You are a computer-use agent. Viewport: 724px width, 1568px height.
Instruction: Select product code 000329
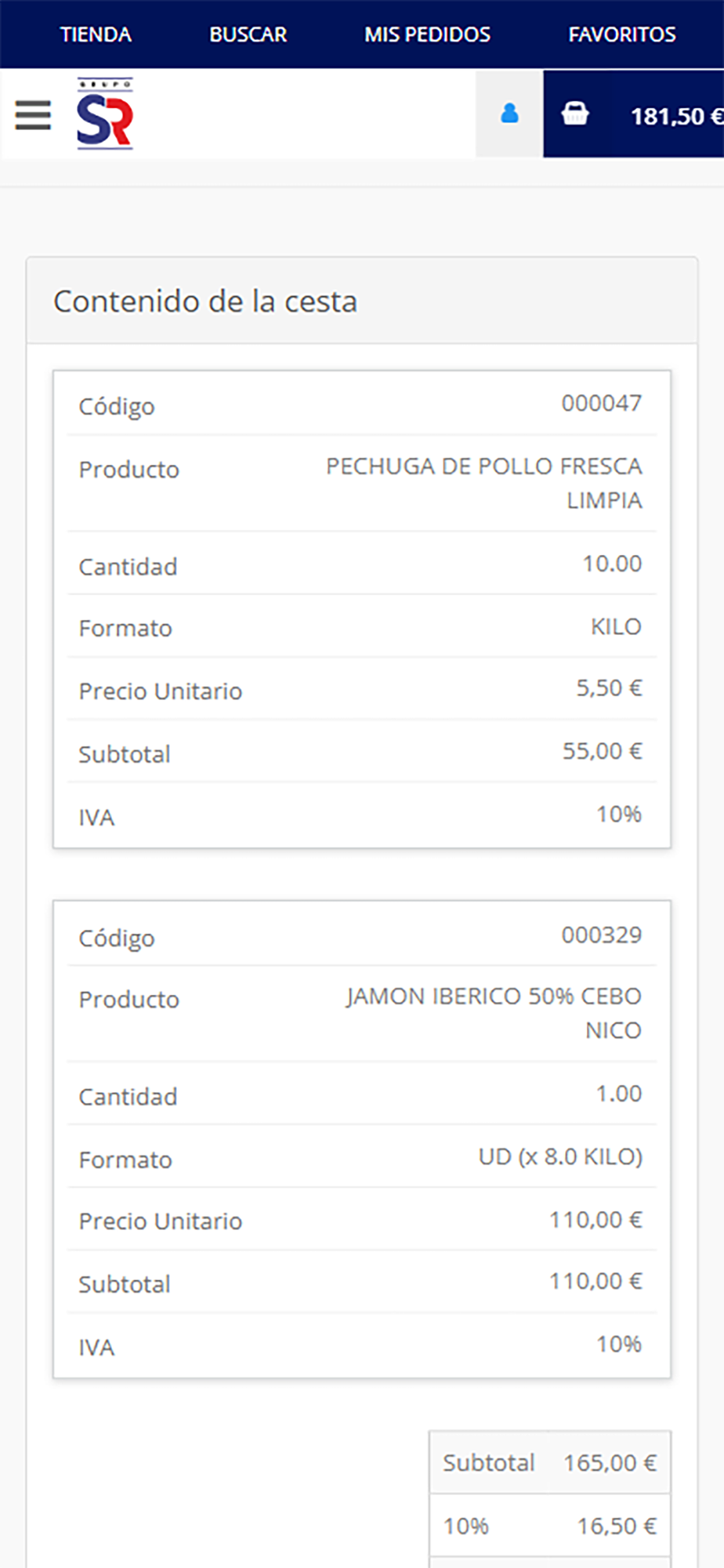601,935
